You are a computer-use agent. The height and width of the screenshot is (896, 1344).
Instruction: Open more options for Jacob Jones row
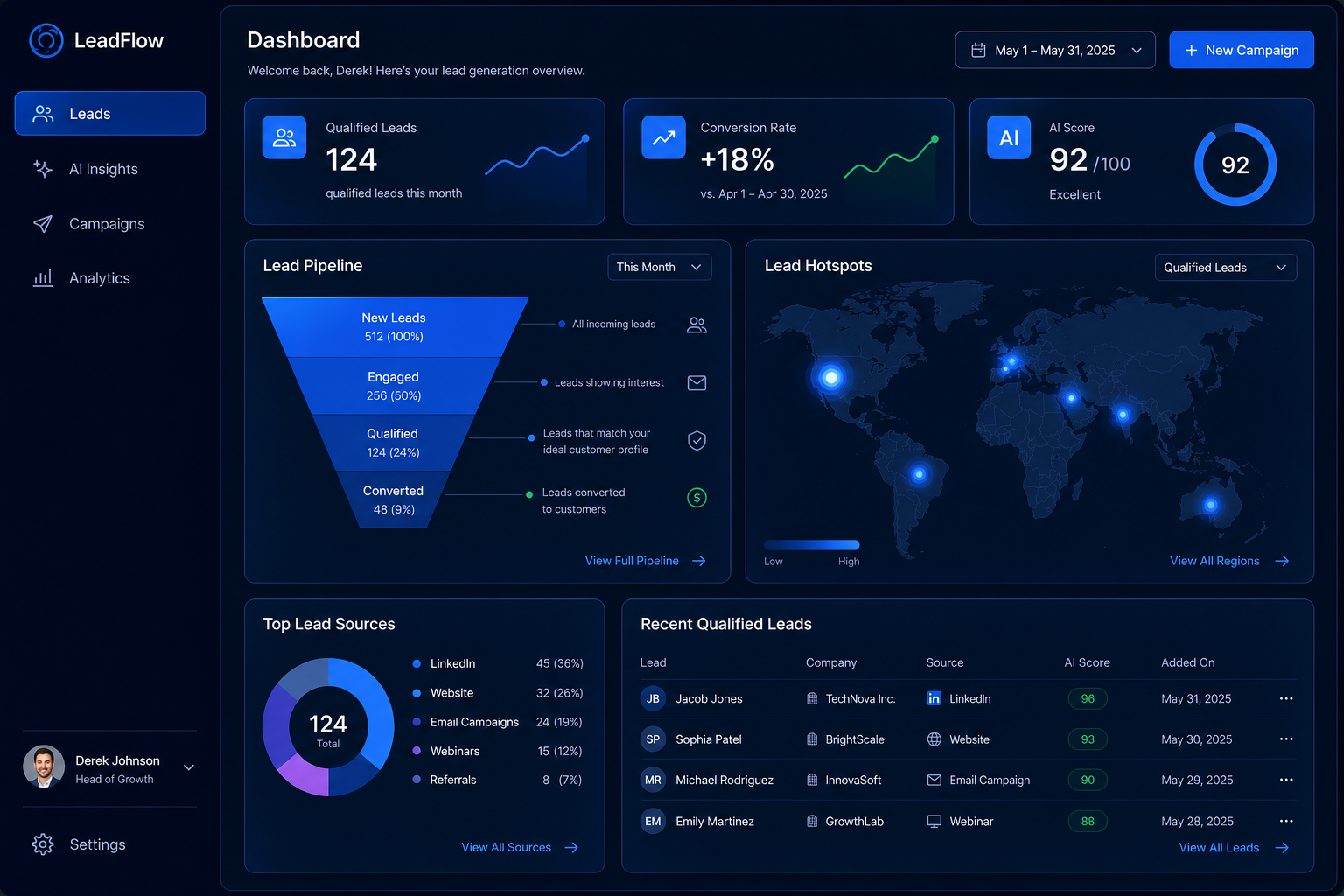1286,698
